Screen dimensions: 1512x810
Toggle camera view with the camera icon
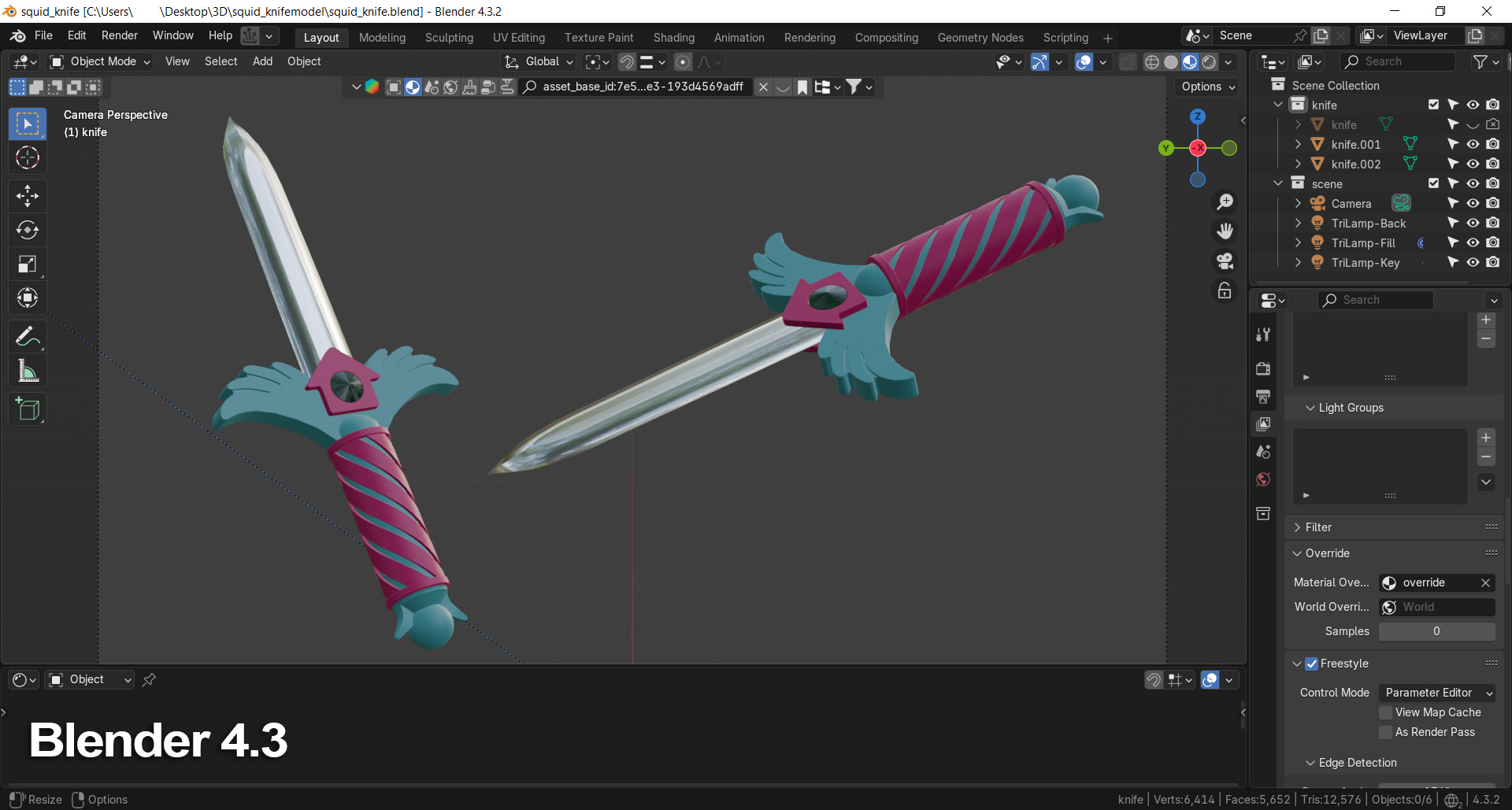point(1225,261)
